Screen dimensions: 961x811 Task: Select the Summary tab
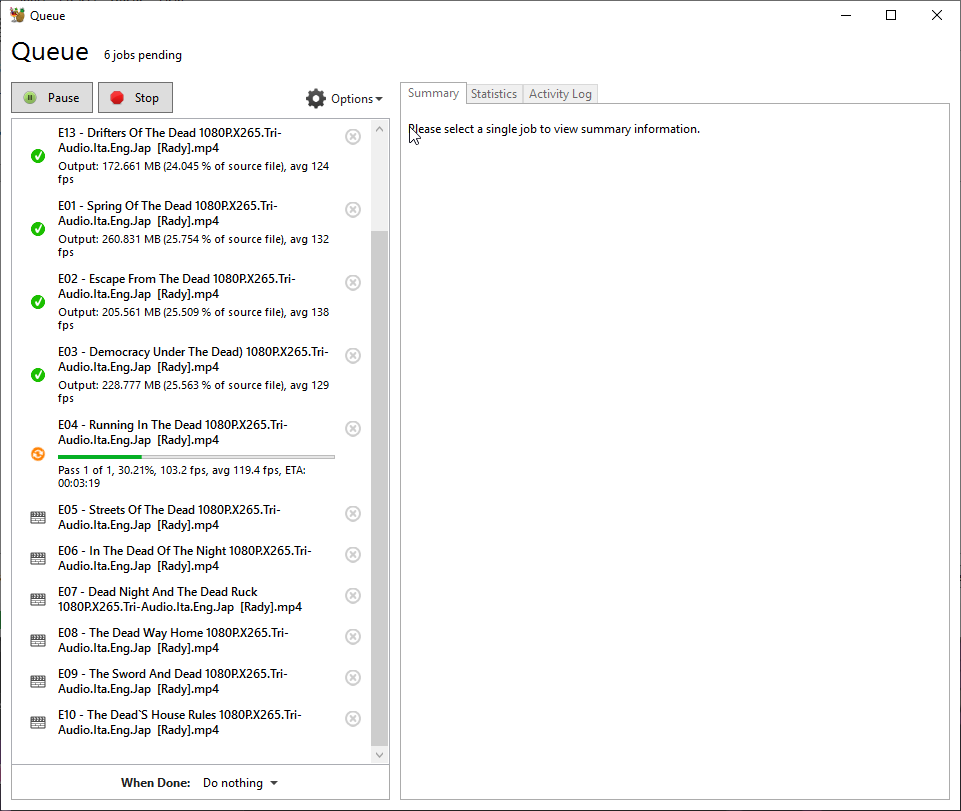tap(433, 93)
